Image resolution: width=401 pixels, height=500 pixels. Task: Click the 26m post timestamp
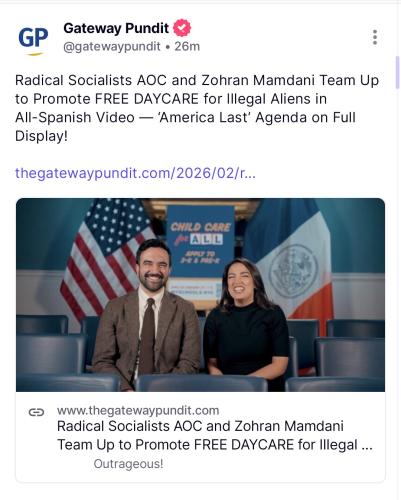tap(187, 46)
